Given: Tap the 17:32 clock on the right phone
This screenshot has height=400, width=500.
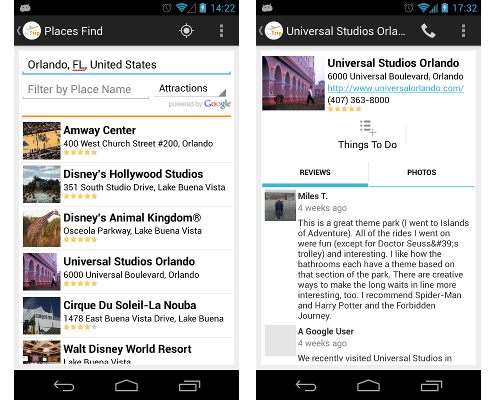Looking at the screenshot, I should [x=465, y=8].
